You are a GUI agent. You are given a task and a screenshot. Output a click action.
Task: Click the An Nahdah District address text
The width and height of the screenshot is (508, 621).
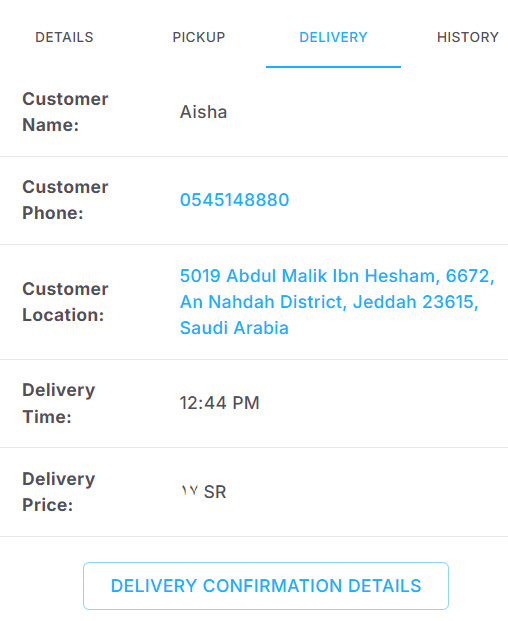pos(263,302)
